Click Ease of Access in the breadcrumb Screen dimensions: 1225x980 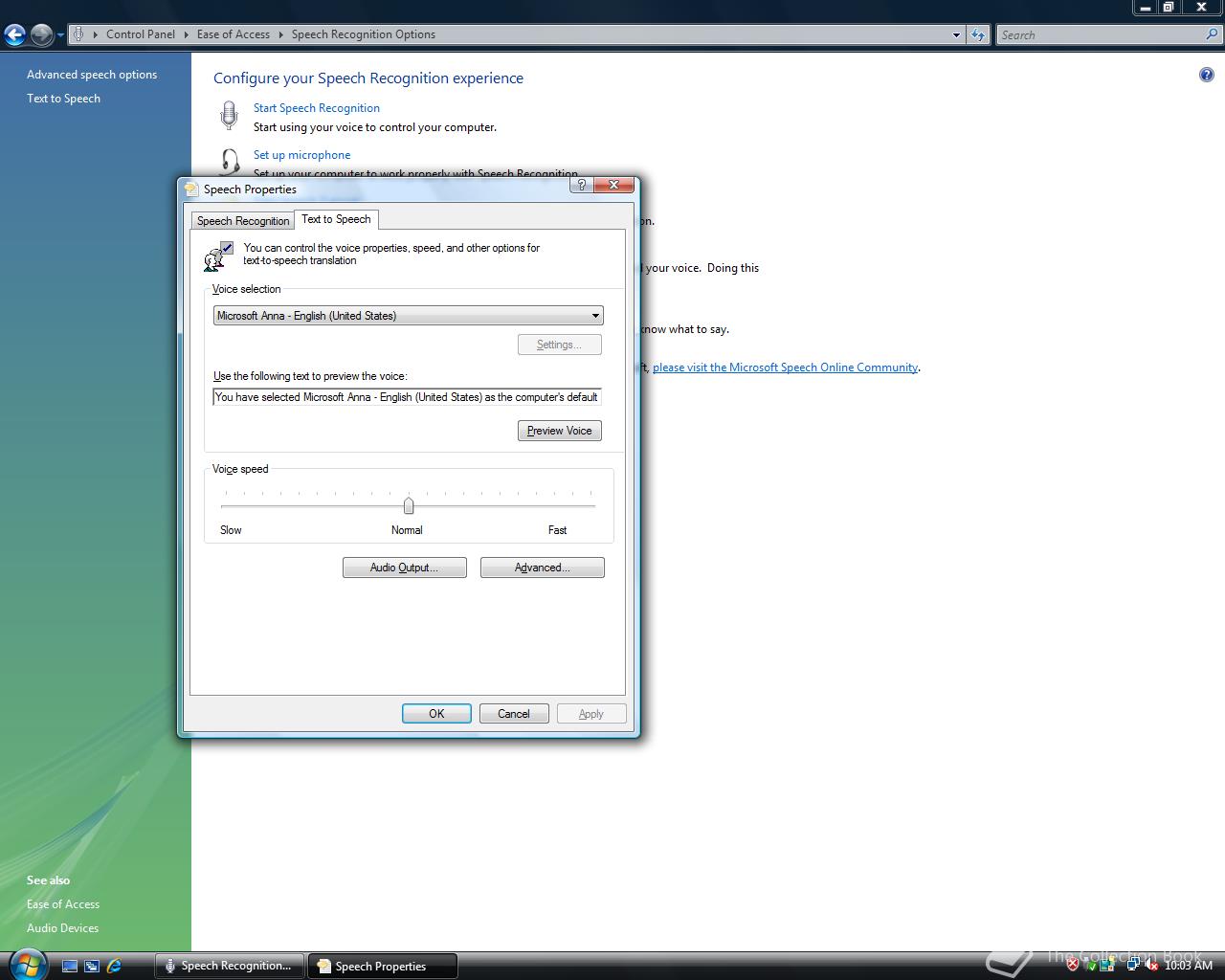pos(234,34)
